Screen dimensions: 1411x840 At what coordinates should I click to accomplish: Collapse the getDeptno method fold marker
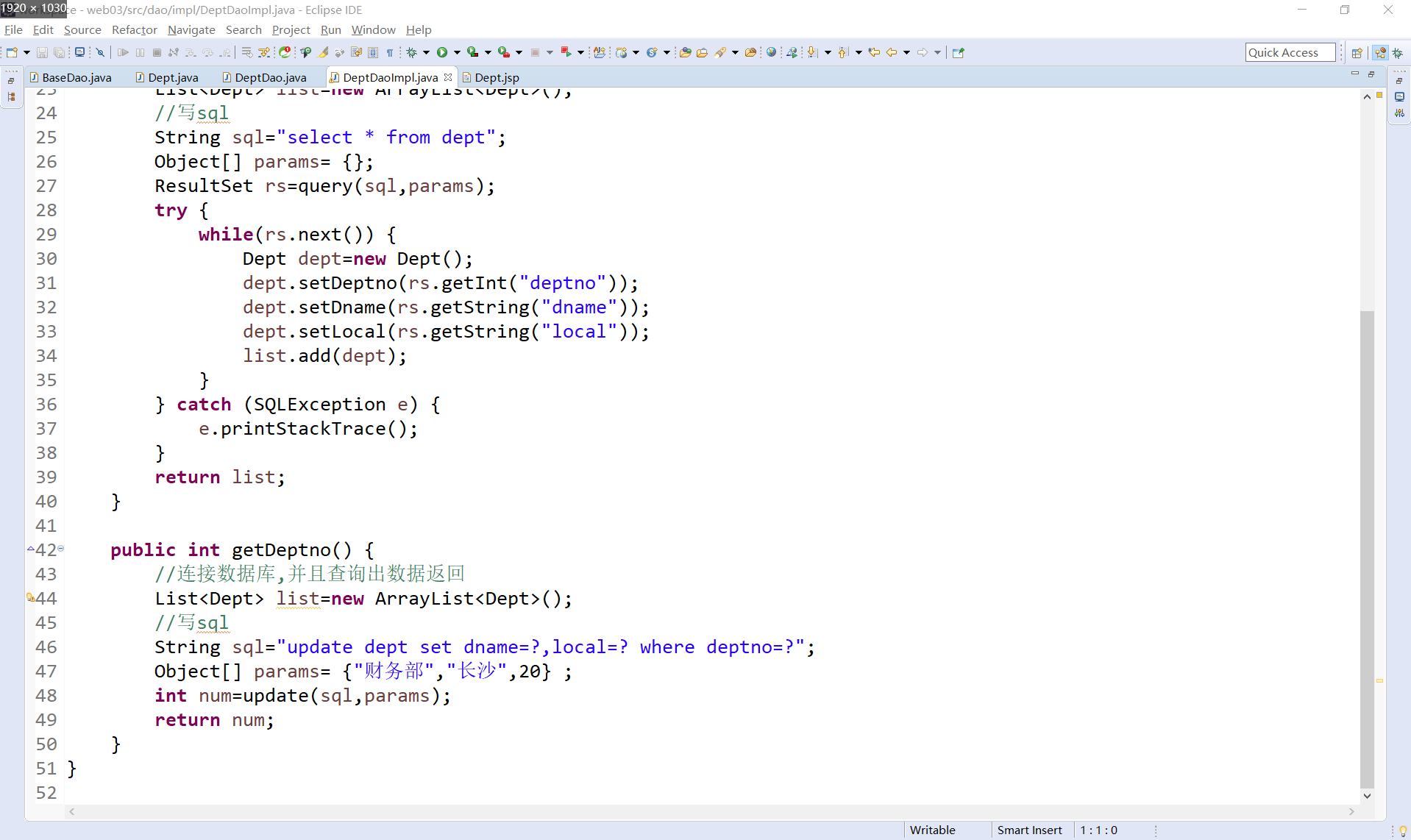[61, 549]
